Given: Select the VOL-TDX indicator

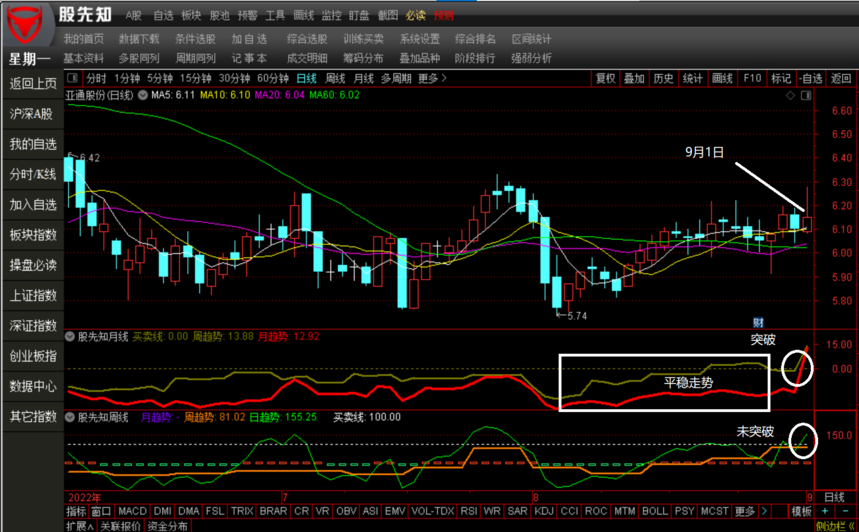Looking at the screenshot, I should 432,511.
